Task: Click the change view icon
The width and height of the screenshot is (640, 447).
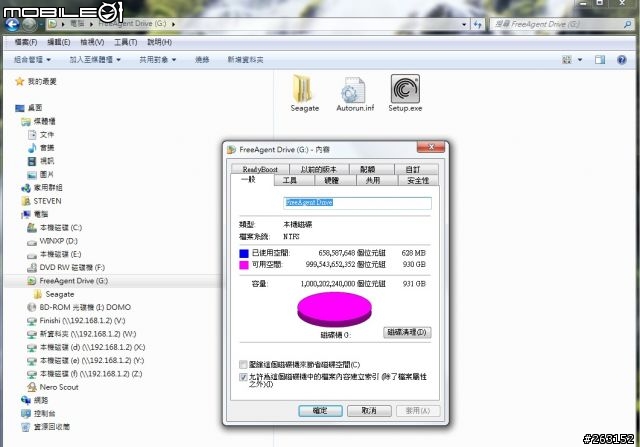Action: (x=567, y=60)
